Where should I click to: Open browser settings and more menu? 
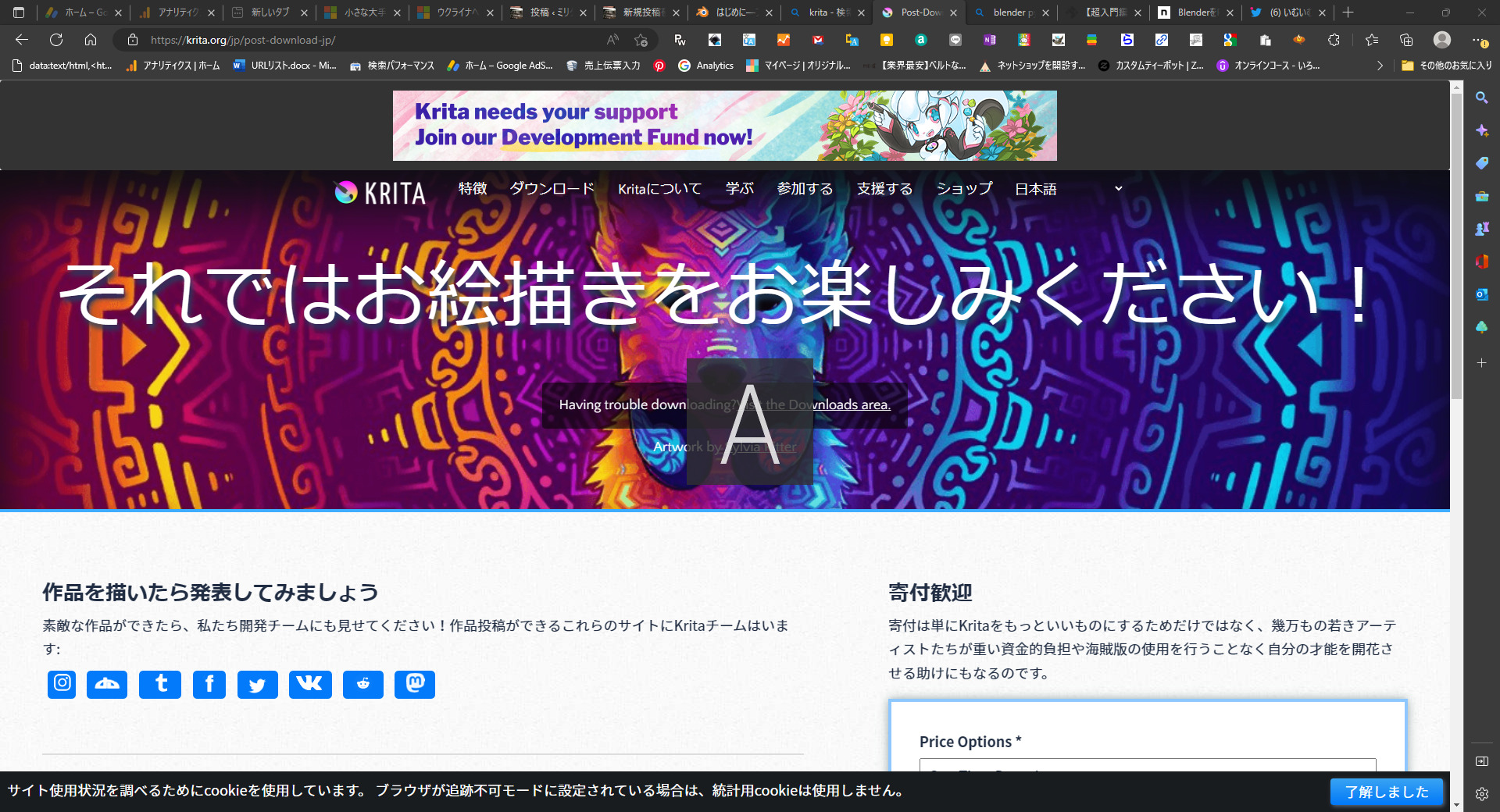1480,40
